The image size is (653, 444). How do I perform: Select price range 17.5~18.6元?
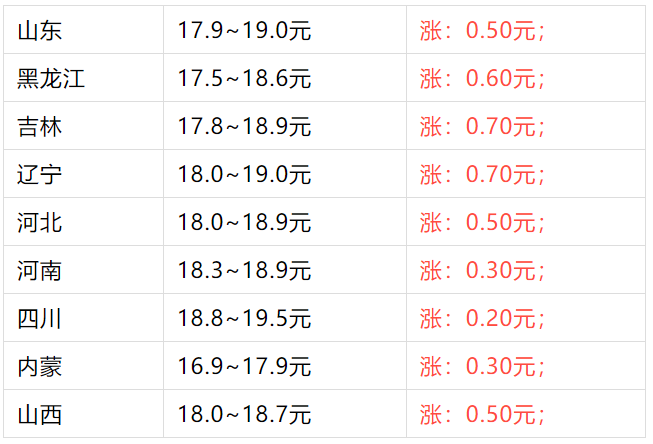[x=245, y=78]
